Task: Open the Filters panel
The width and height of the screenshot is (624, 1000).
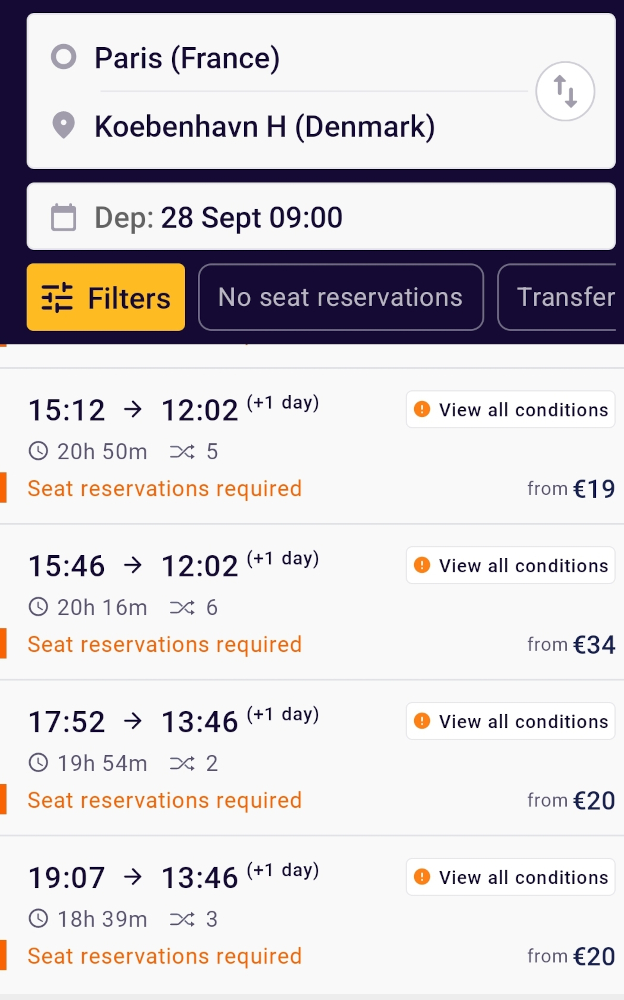Action: click(106, 297)
